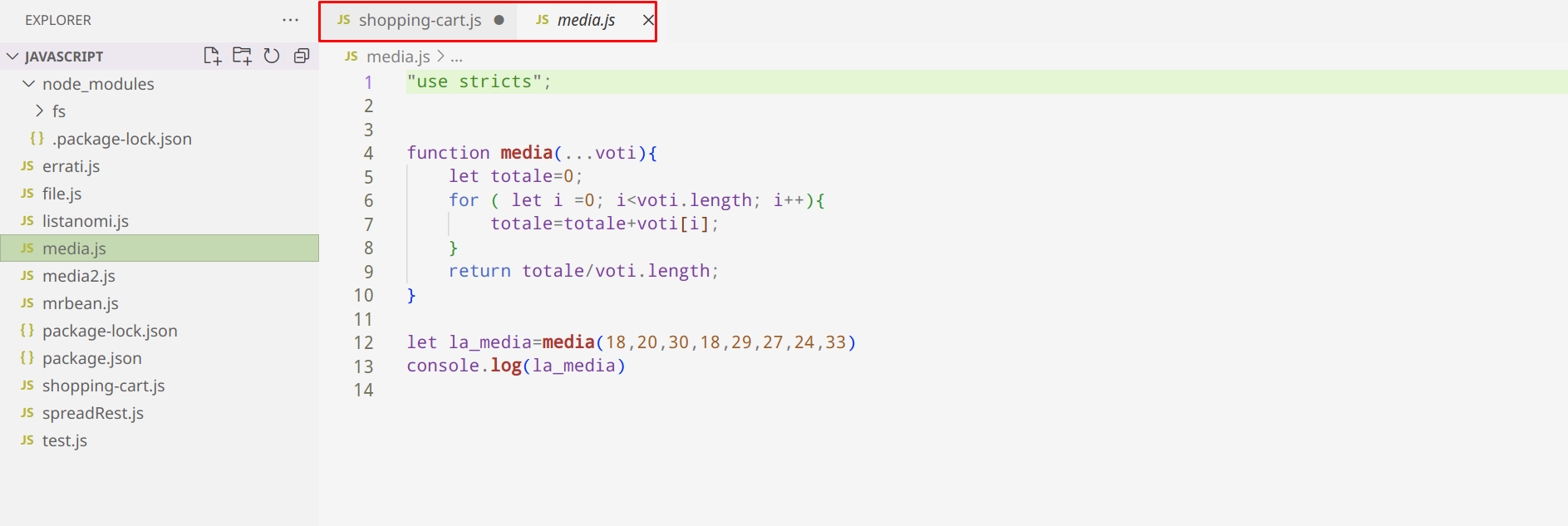The height and width of the screenshot is (526, 1568).
Task: Click the breadcrumb ellipsis symbol
Action: (456, 57)
